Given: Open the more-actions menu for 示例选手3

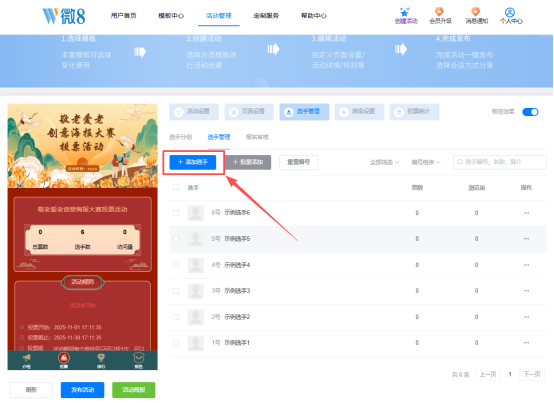Looking at the screenshot, I should pyautogui.click(x=526, y=291).
